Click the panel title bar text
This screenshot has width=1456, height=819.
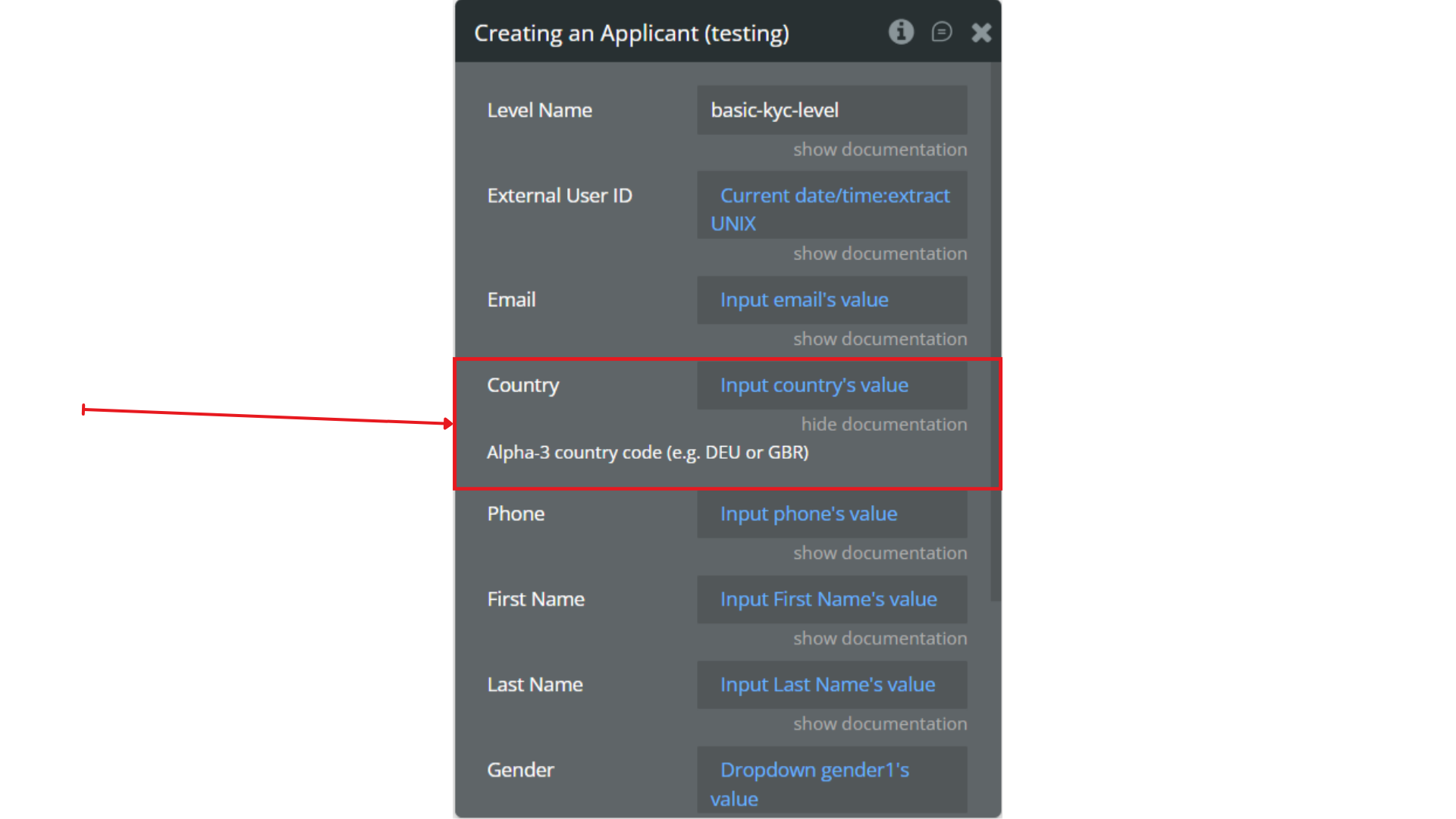pyautogui.click(x=631, y=33)
